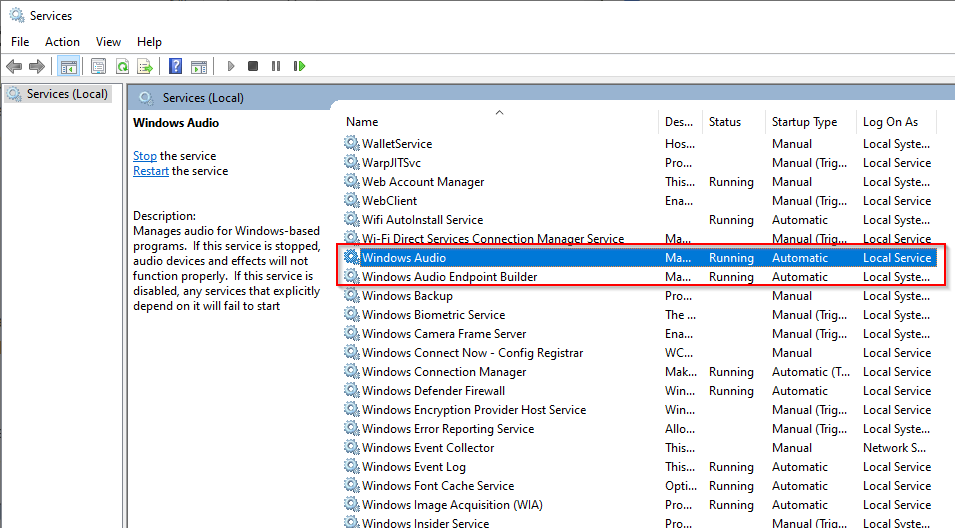Click the gear icon beside Wifi AutoInstall Service

pos(351,219)
